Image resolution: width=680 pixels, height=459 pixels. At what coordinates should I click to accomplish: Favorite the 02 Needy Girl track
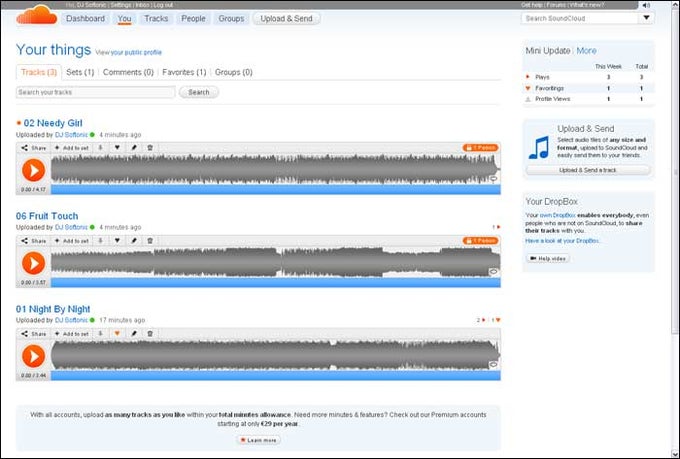pos(117,148)
